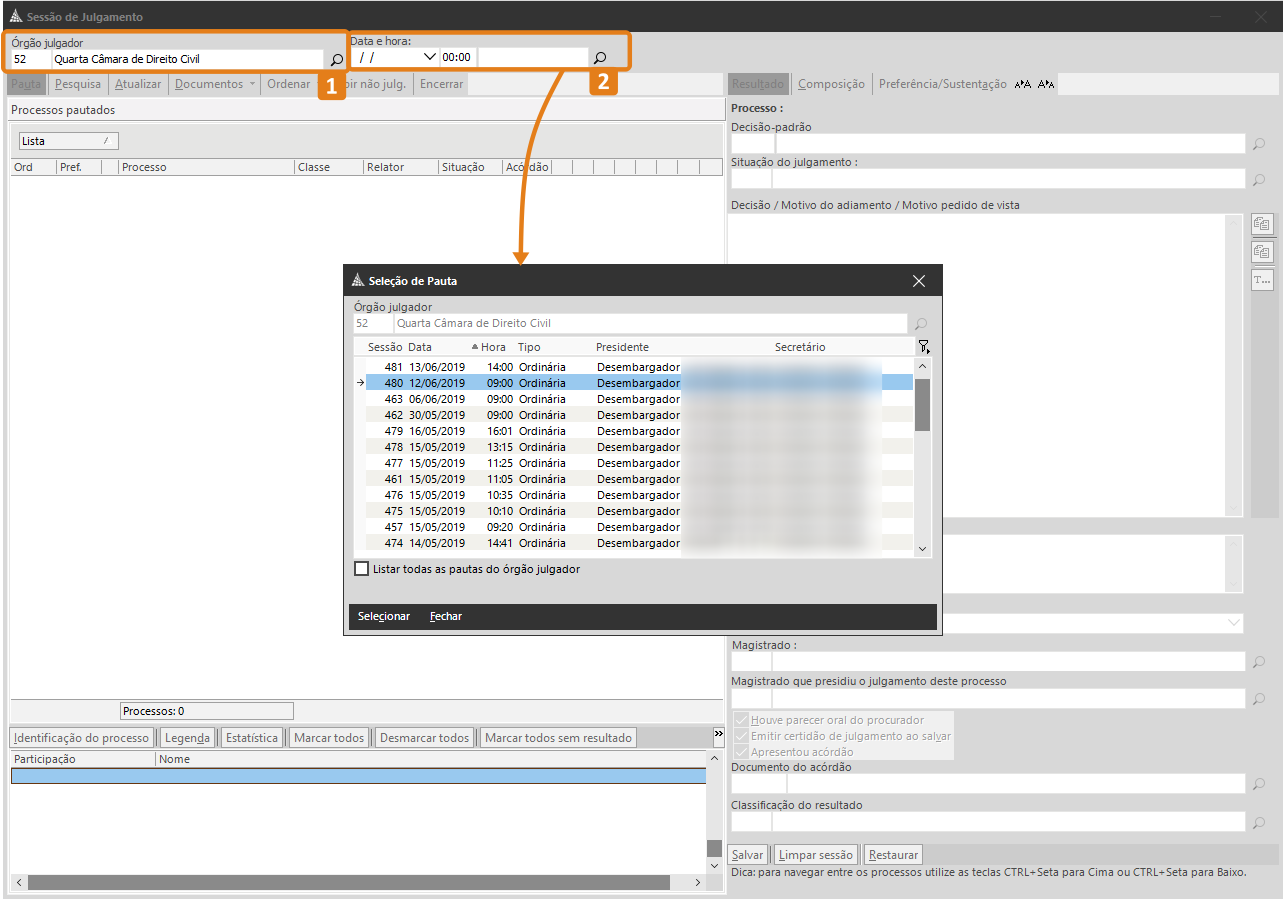Expand the chevron button right of the action buttons
Image resolution: width=1283 pixels, height=899 pixels.
[718, 735]
